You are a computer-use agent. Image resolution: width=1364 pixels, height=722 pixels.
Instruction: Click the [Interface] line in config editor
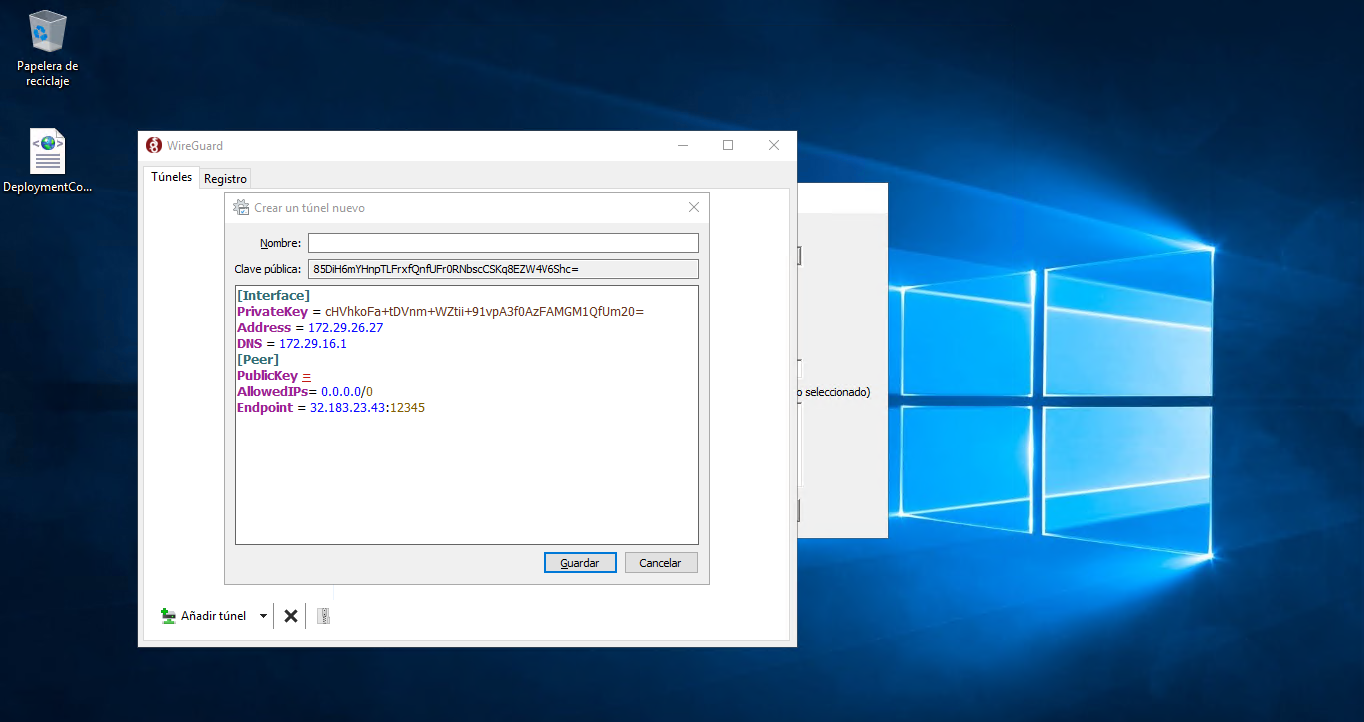point(274,296)
